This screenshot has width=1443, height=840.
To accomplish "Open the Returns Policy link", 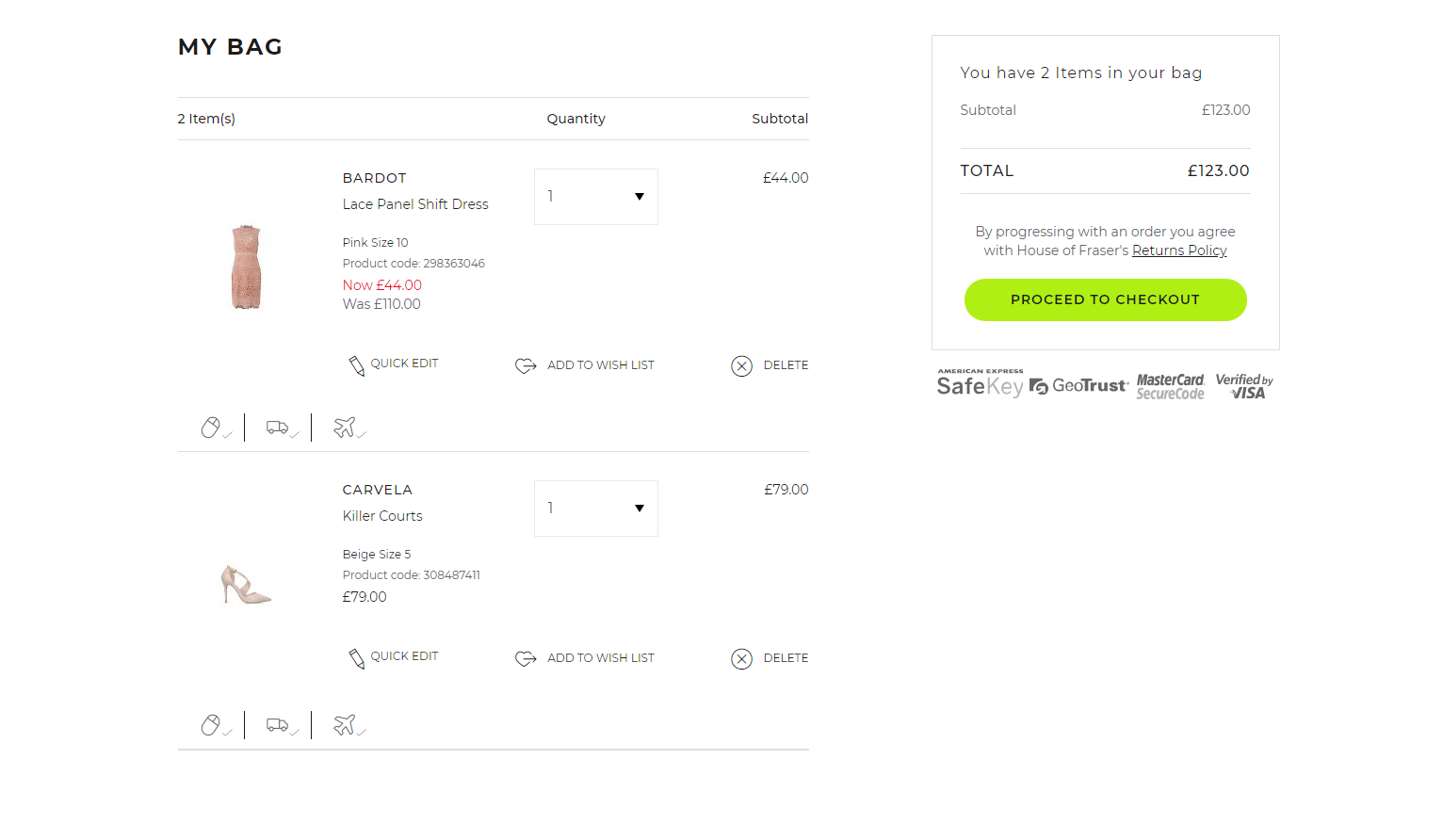I will [x=1179, y=250].
